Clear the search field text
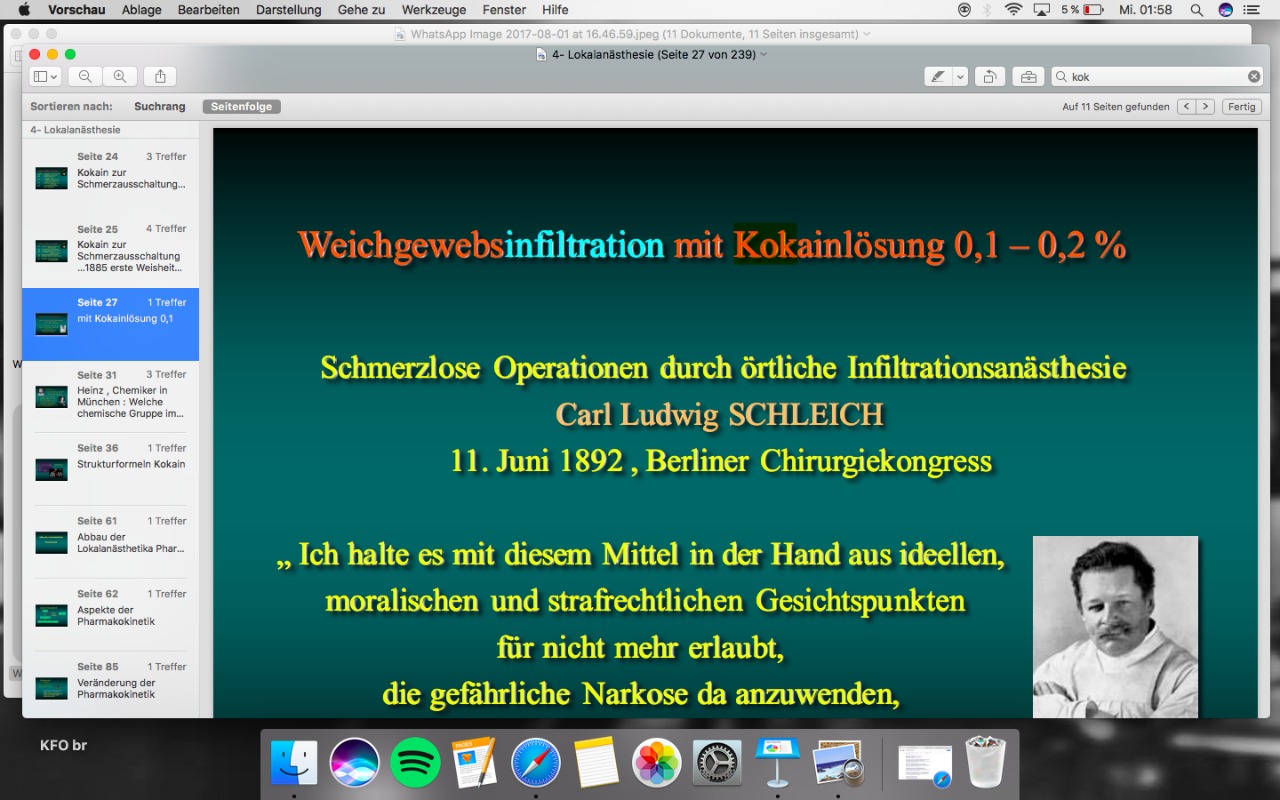This screenshot has height=800, width=1280. (x=1254, y=77)
